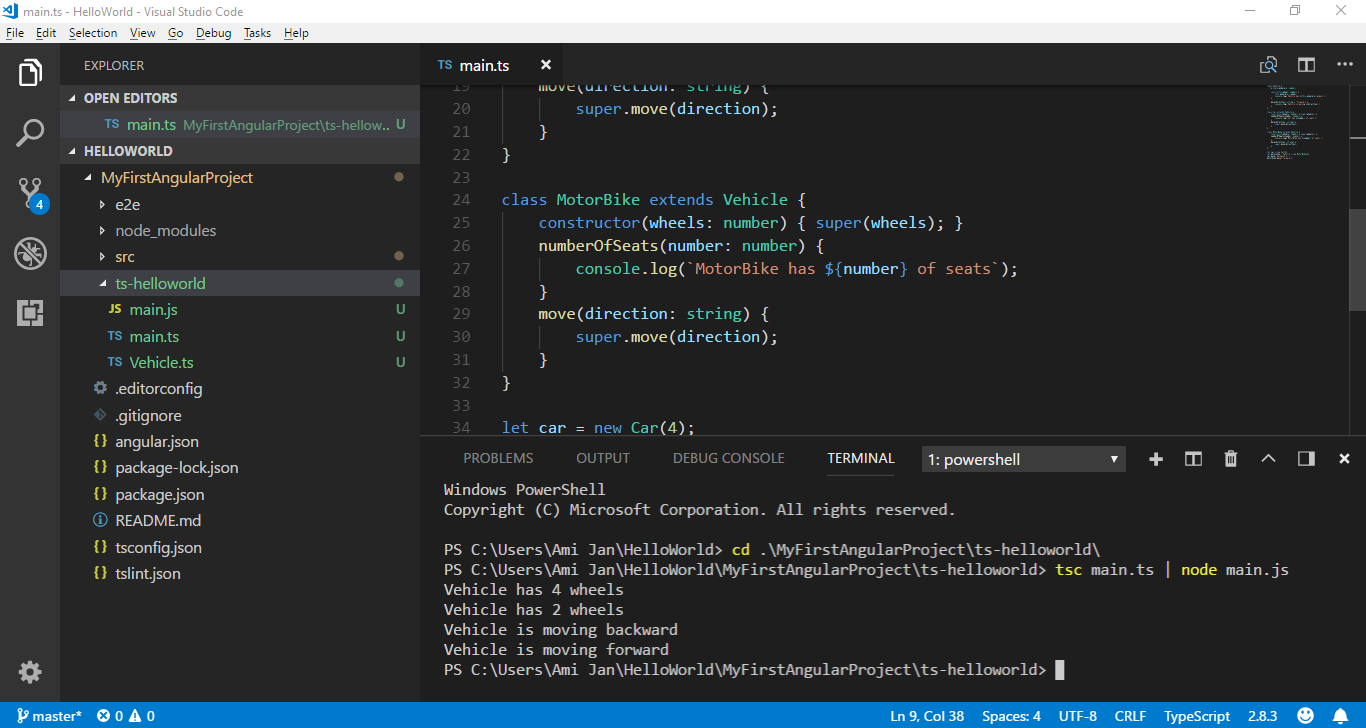Switch to the PROBLEMS tab
This screenshot has width=1366, height=728.
coord(498,459)
